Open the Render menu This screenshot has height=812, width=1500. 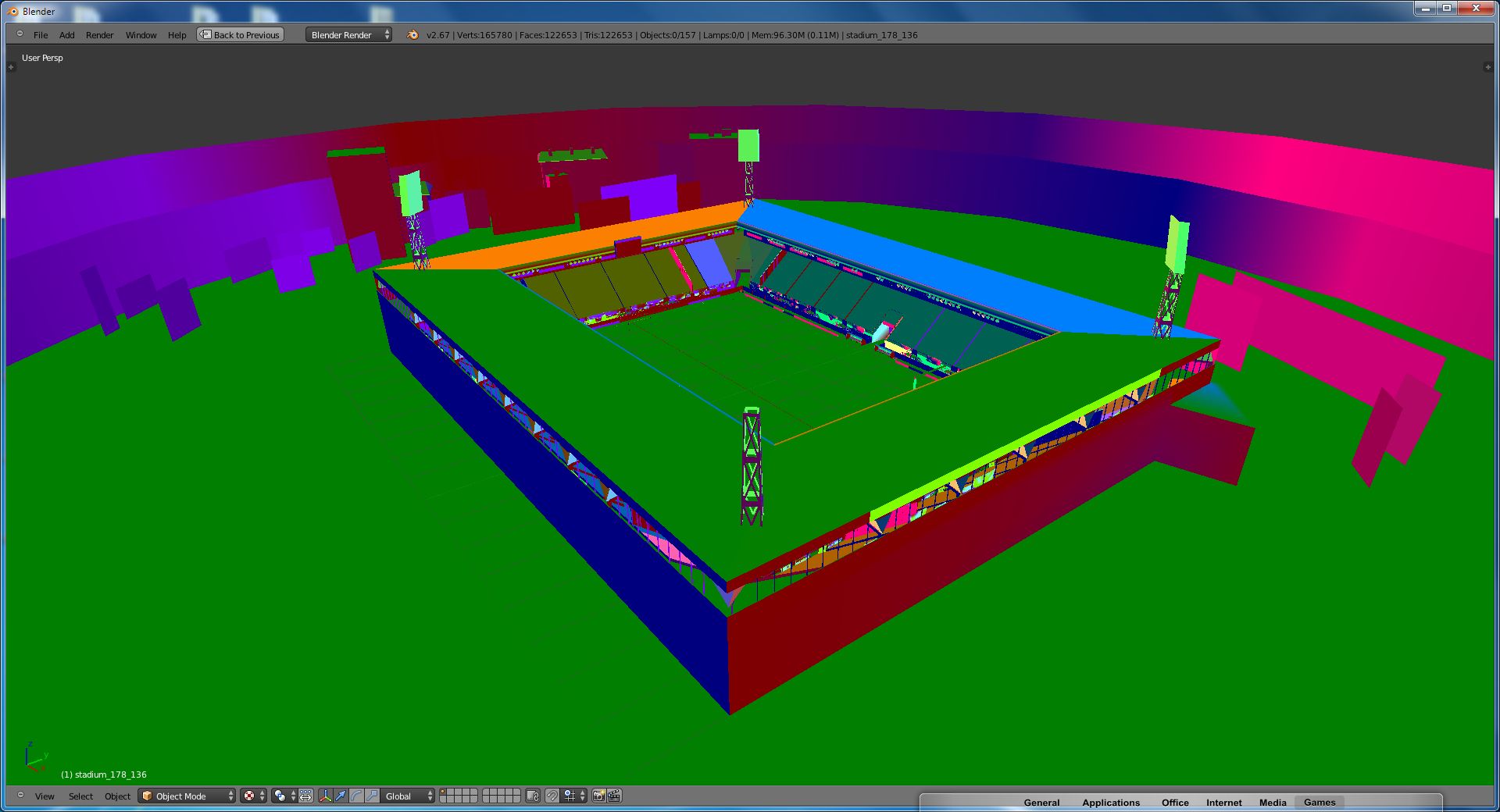pos(99,34)
